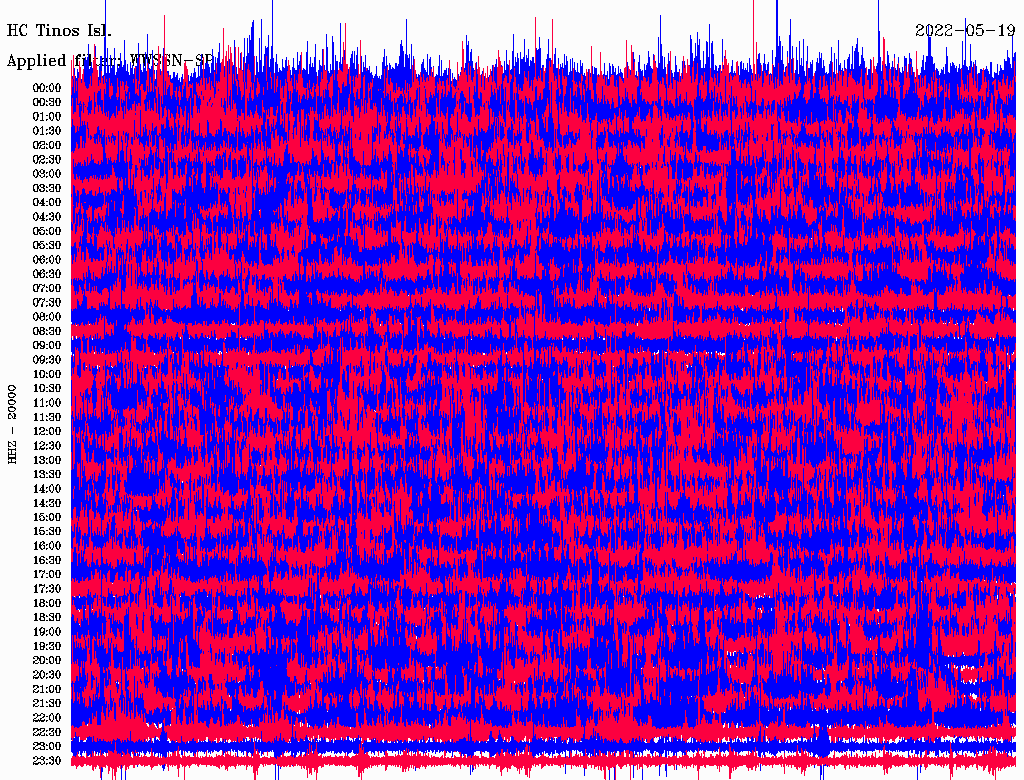Image resolution: width=1024 pixels, height=780 pixels.
Task: Select the 03:00 time row label
Action: click(47, 174)
